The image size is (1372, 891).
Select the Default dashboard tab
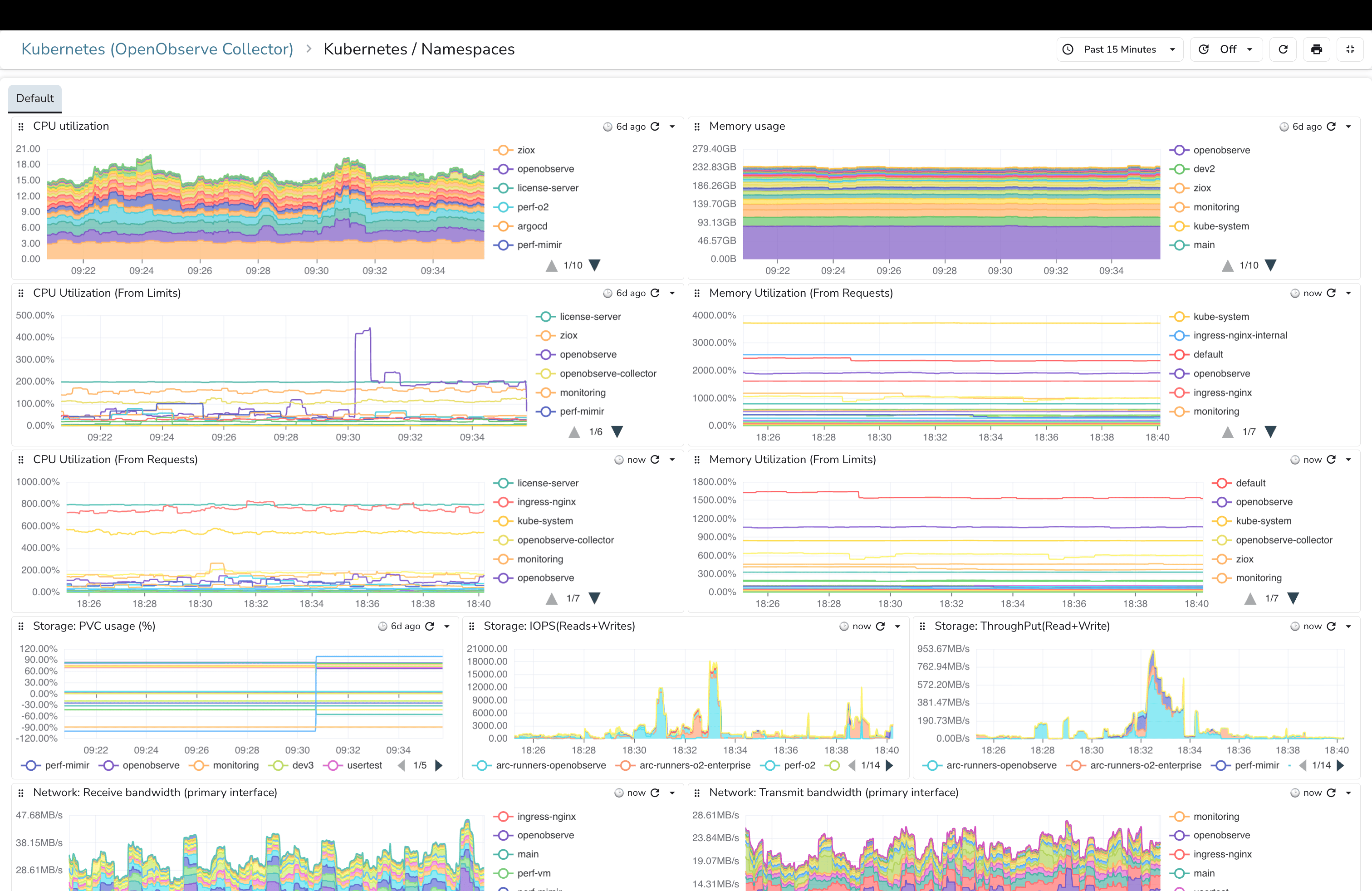tap(34, 98)
